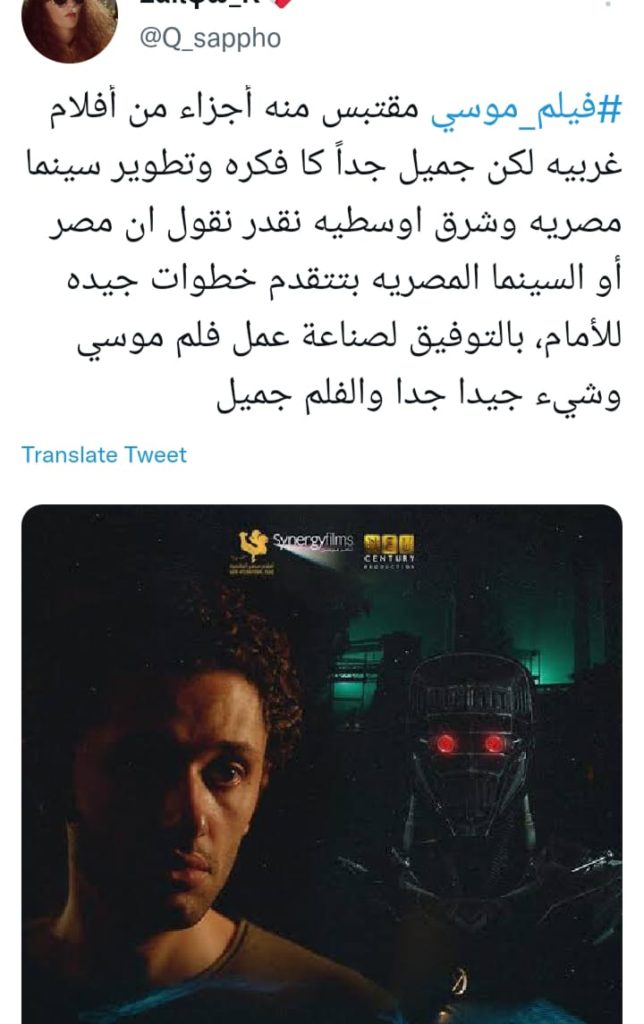Screen dimensions: 644x1024
Task: Open the attached movie poster image
Action: [321, 764]
